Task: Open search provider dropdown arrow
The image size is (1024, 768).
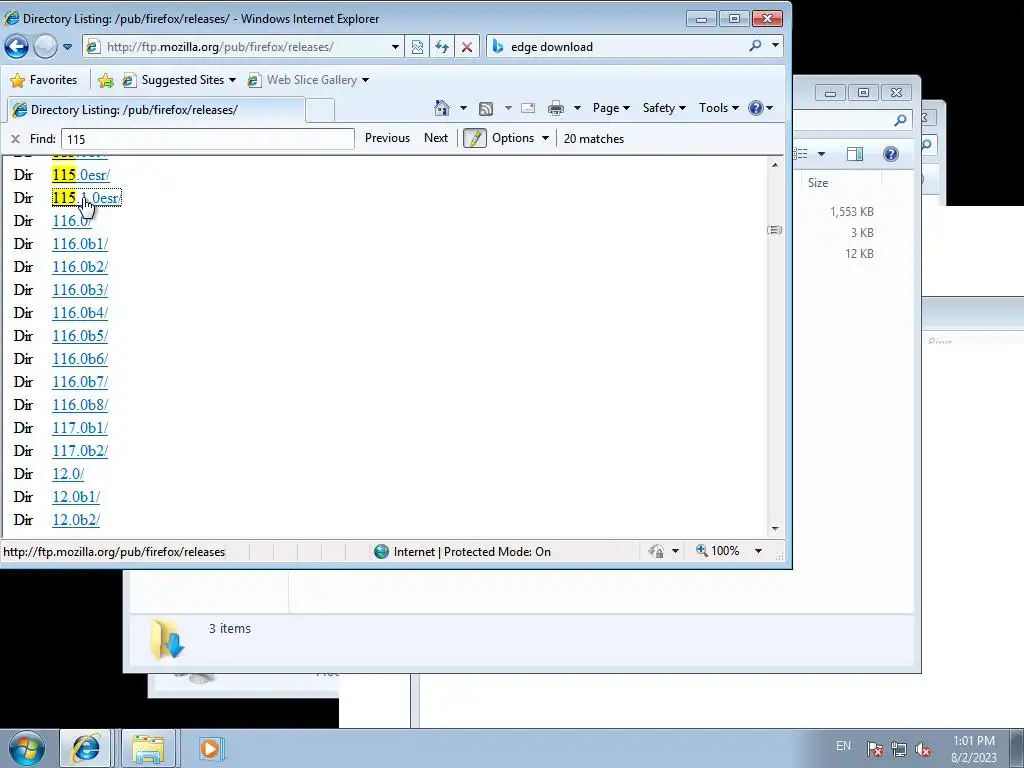Action: [775, 46]
